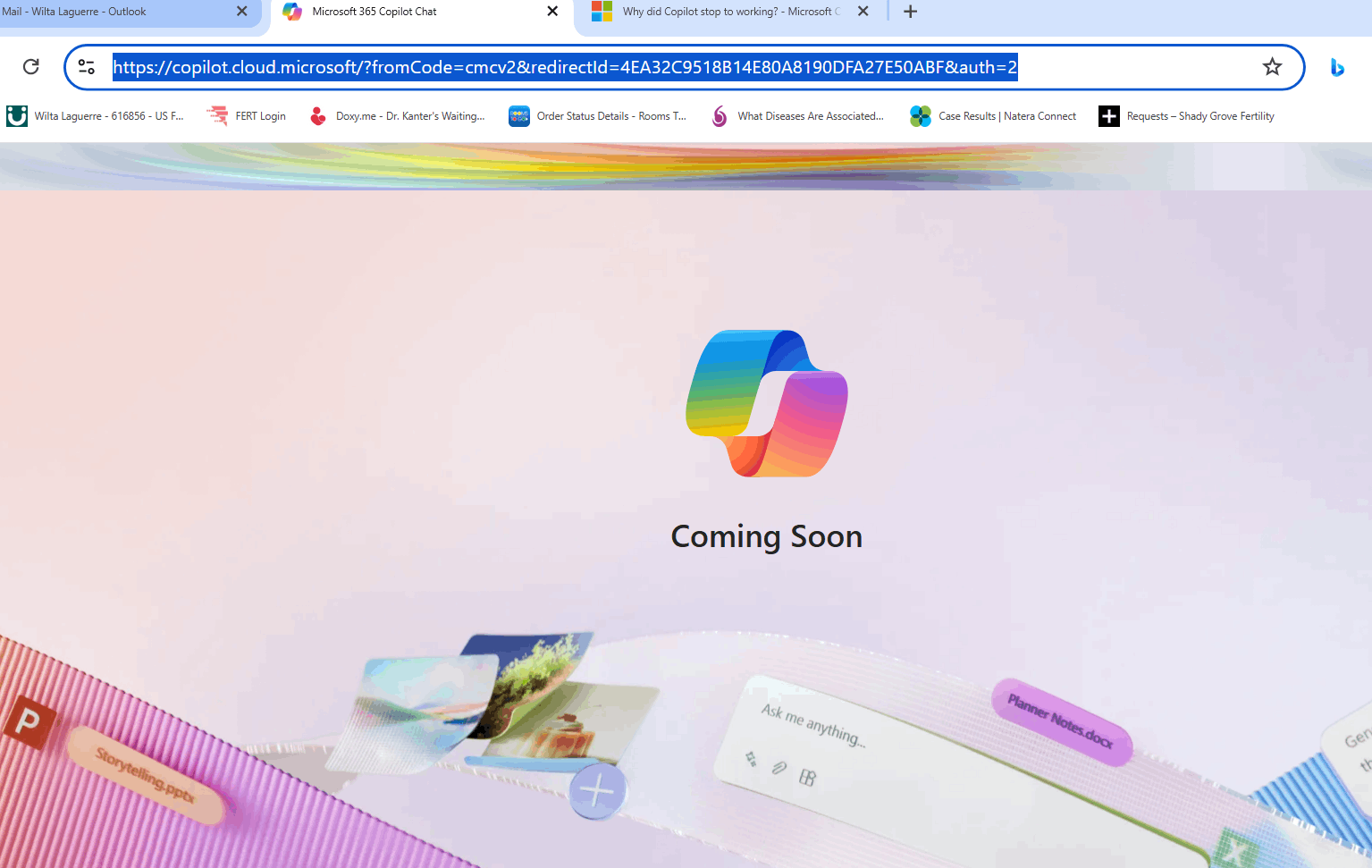Click the FERT Login bookmark icon
The width and height of the screenshot is (1372, 868).
click(217, 116)
